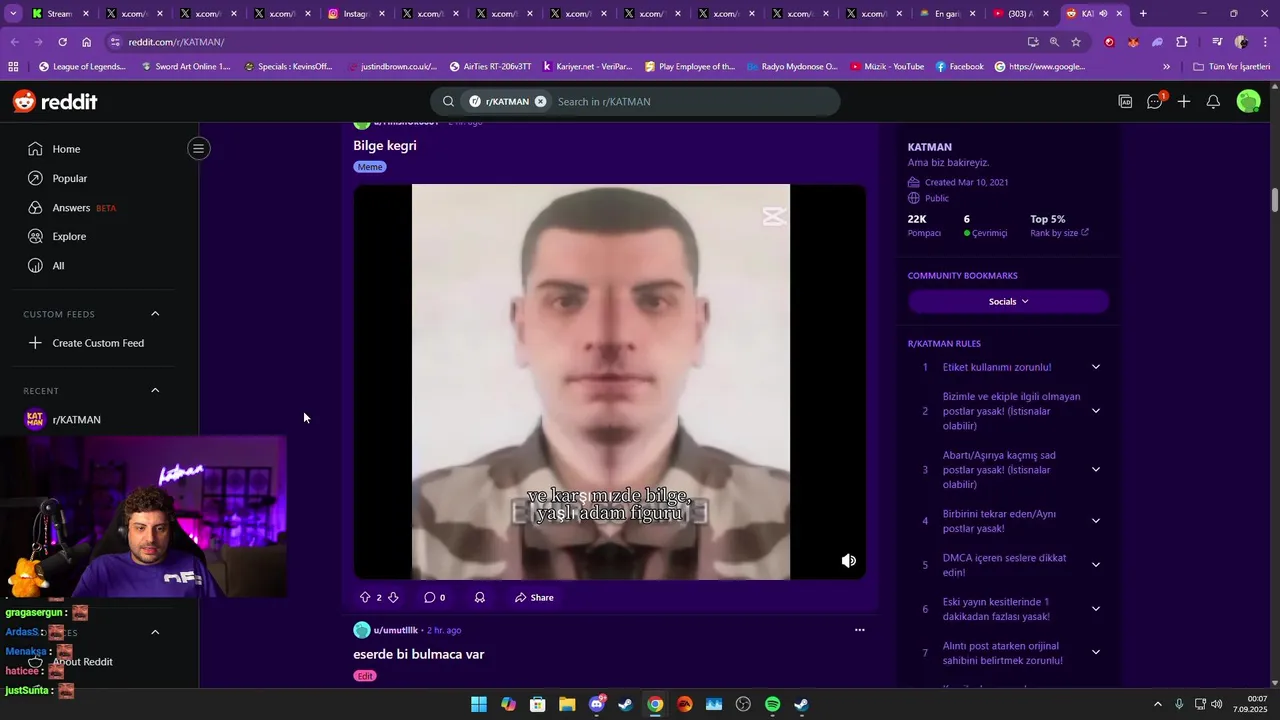Open the Reddit advertise icon
Viewport: 1280px width, 720px height.
tap(1125, 101)
